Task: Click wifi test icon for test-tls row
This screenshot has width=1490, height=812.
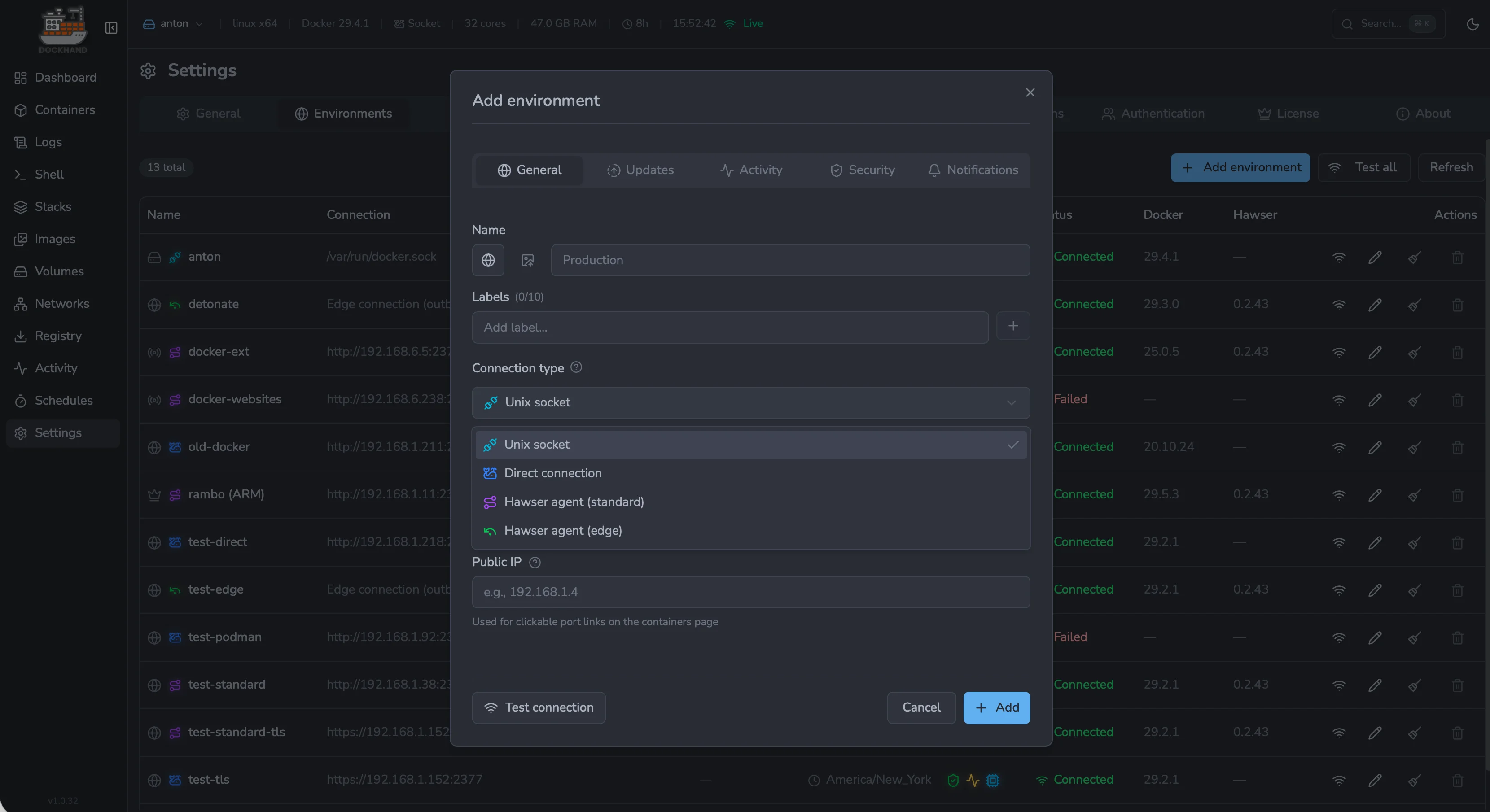Action: (x=1339, y=781)
